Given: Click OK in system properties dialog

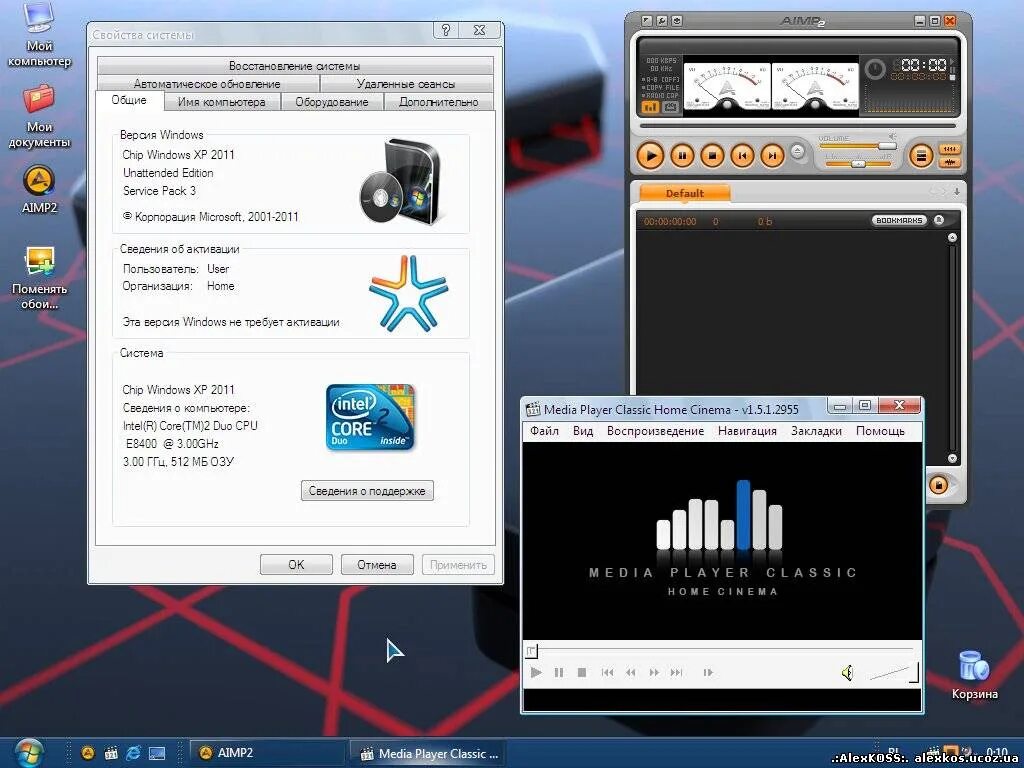Looking at the screenshot, I should pos(296,564).
